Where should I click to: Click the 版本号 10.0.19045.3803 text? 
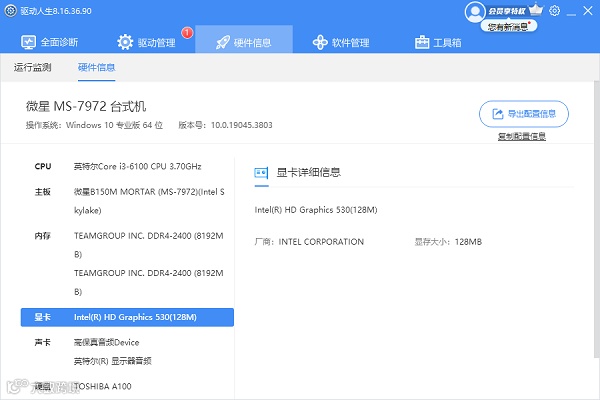(x=225, y=125)
